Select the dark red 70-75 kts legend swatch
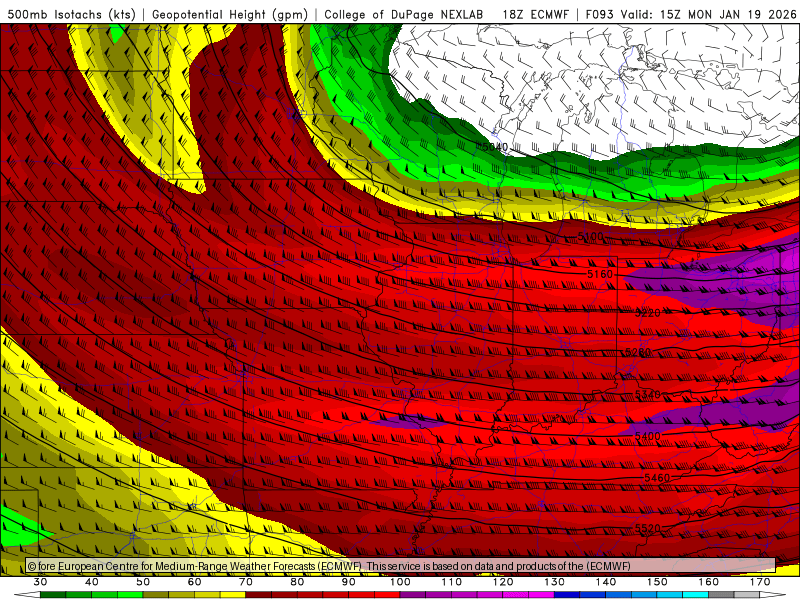 (259, 595)
